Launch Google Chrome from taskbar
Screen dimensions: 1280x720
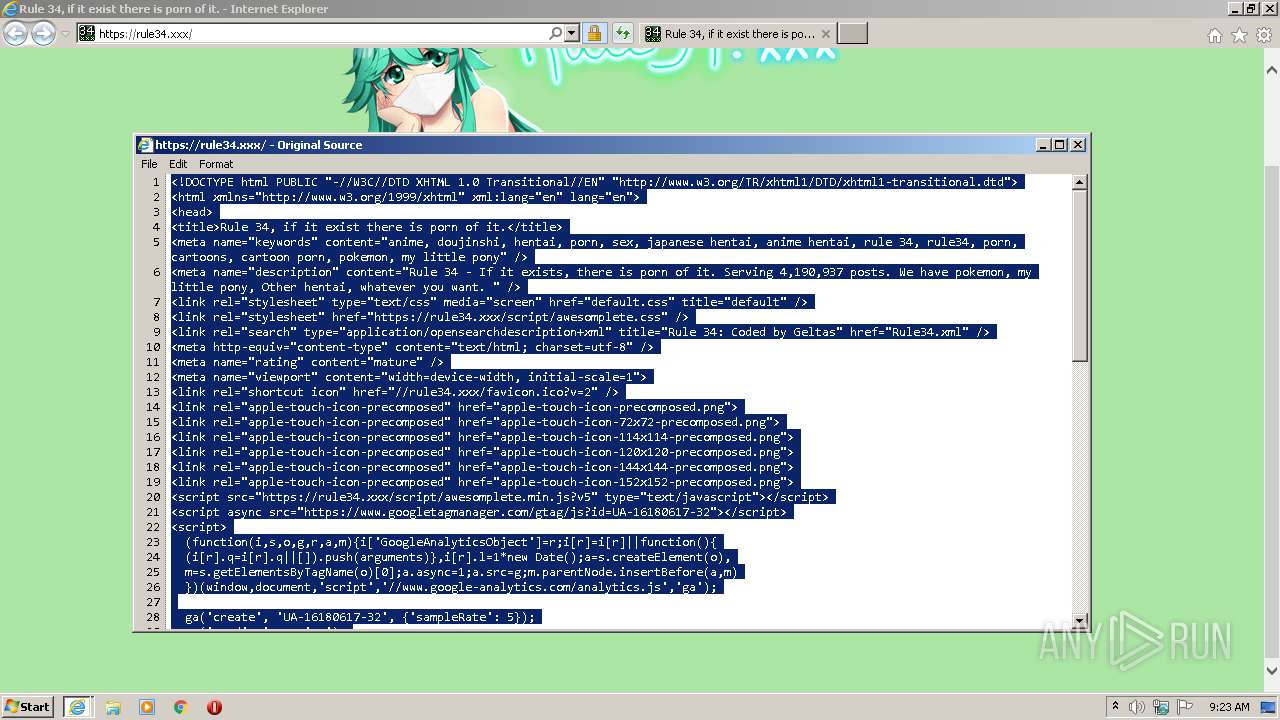[181, 707]
